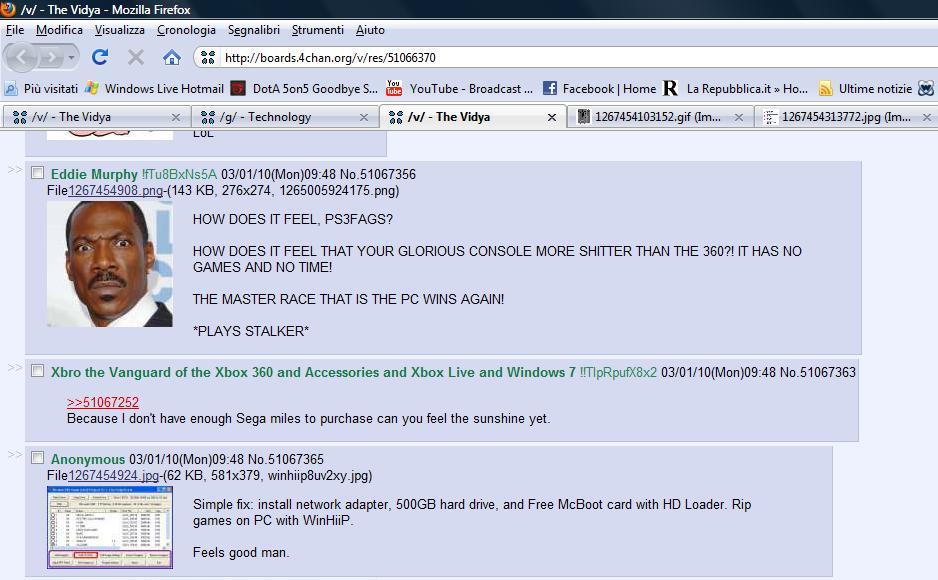Go to the home page icon
This screenshot has height=580, width=938.
(x=172, y=57)
